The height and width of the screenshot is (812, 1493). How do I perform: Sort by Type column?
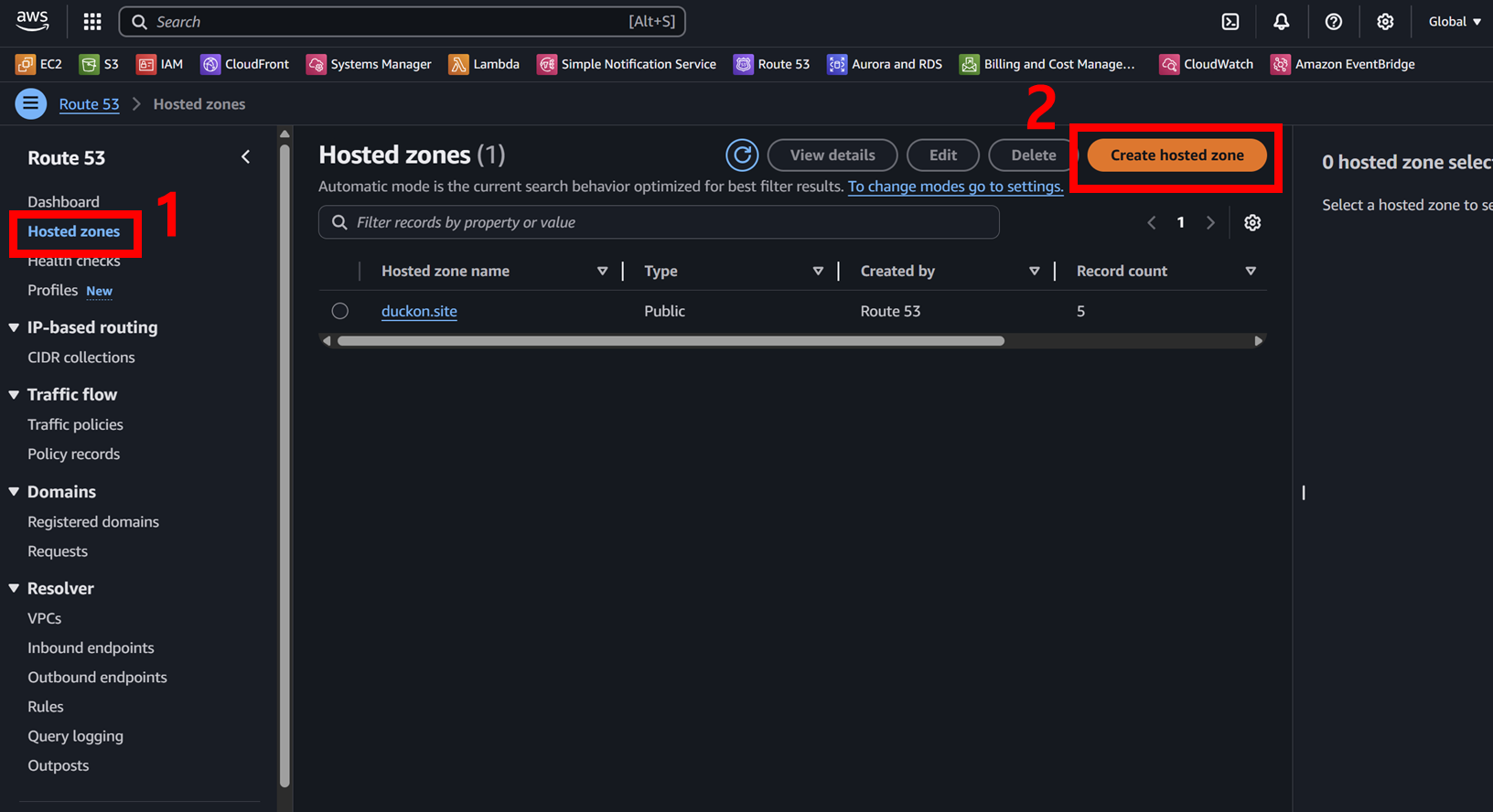(x=818, y=272)
